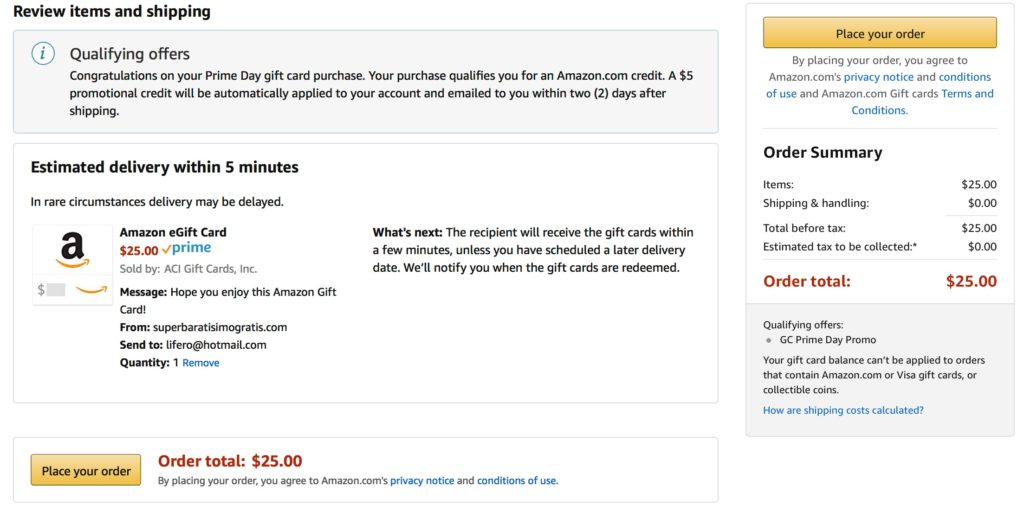Open conditions of use link in sidebar
Viewport: 1024px width, 512px height.
878,85
